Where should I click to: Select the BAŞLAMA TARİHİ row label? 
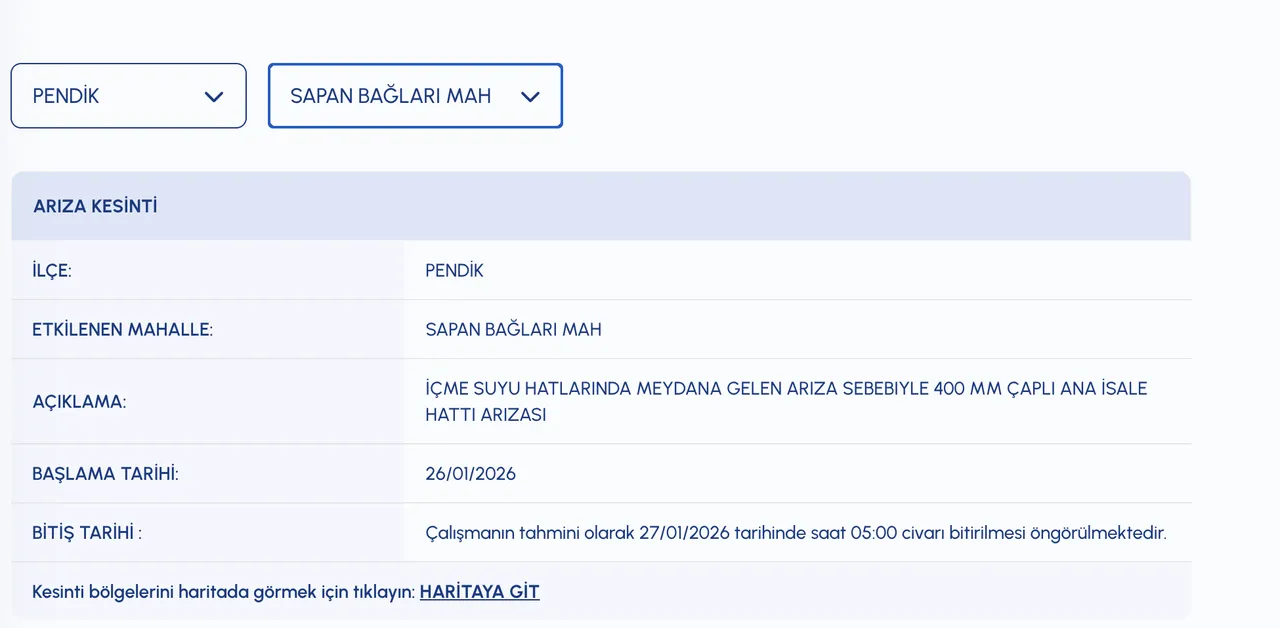105,474
